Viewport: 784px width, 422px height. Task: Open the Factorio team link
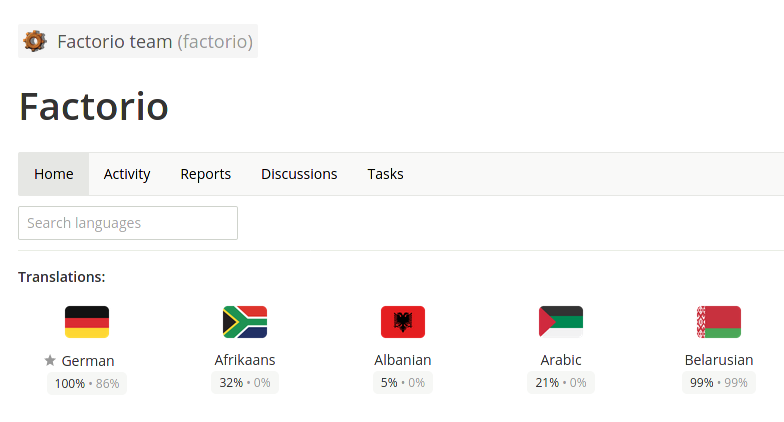pos(114,42)
